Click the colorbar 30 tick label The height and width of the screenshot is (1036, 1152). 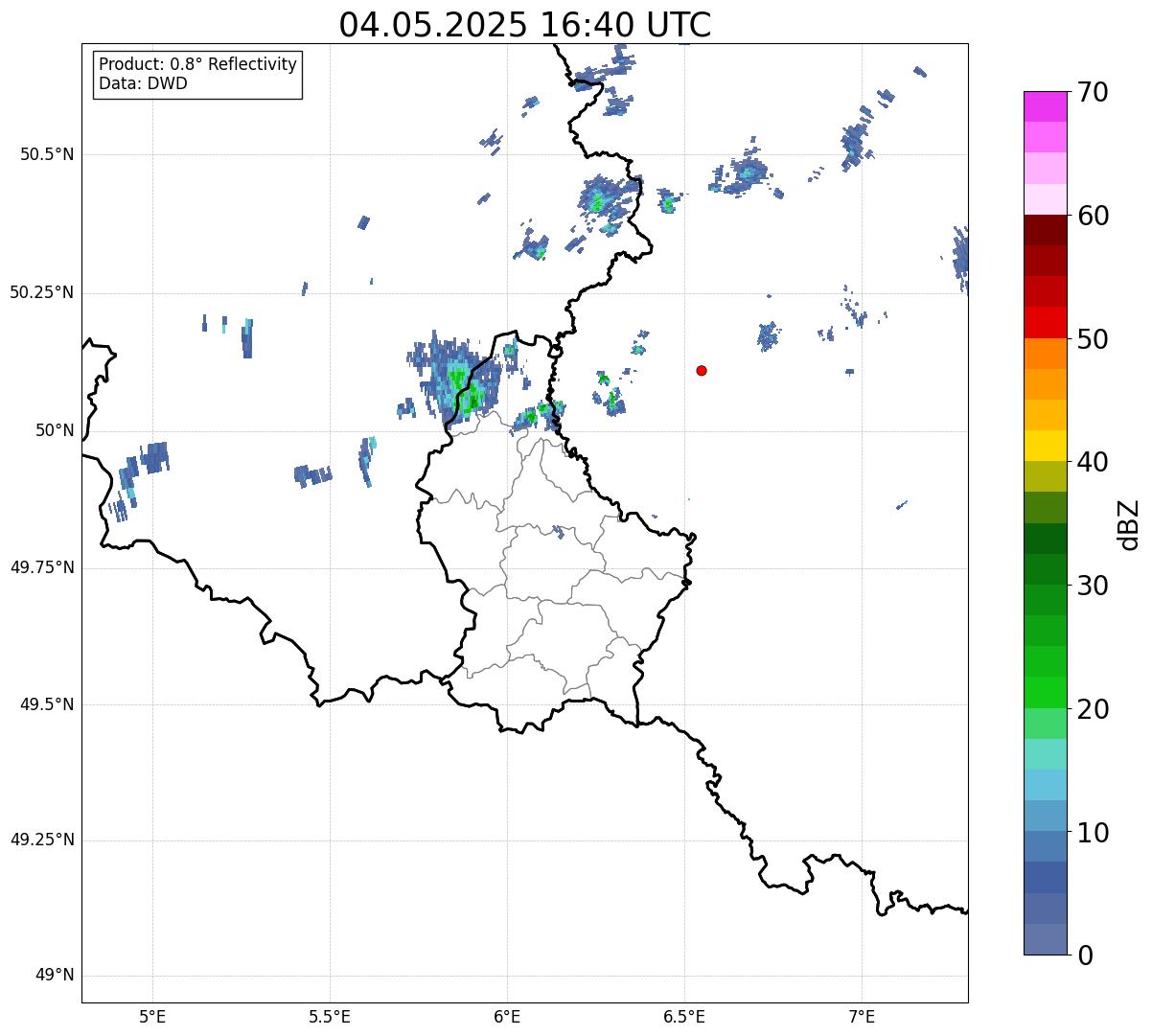[1093, 586]
